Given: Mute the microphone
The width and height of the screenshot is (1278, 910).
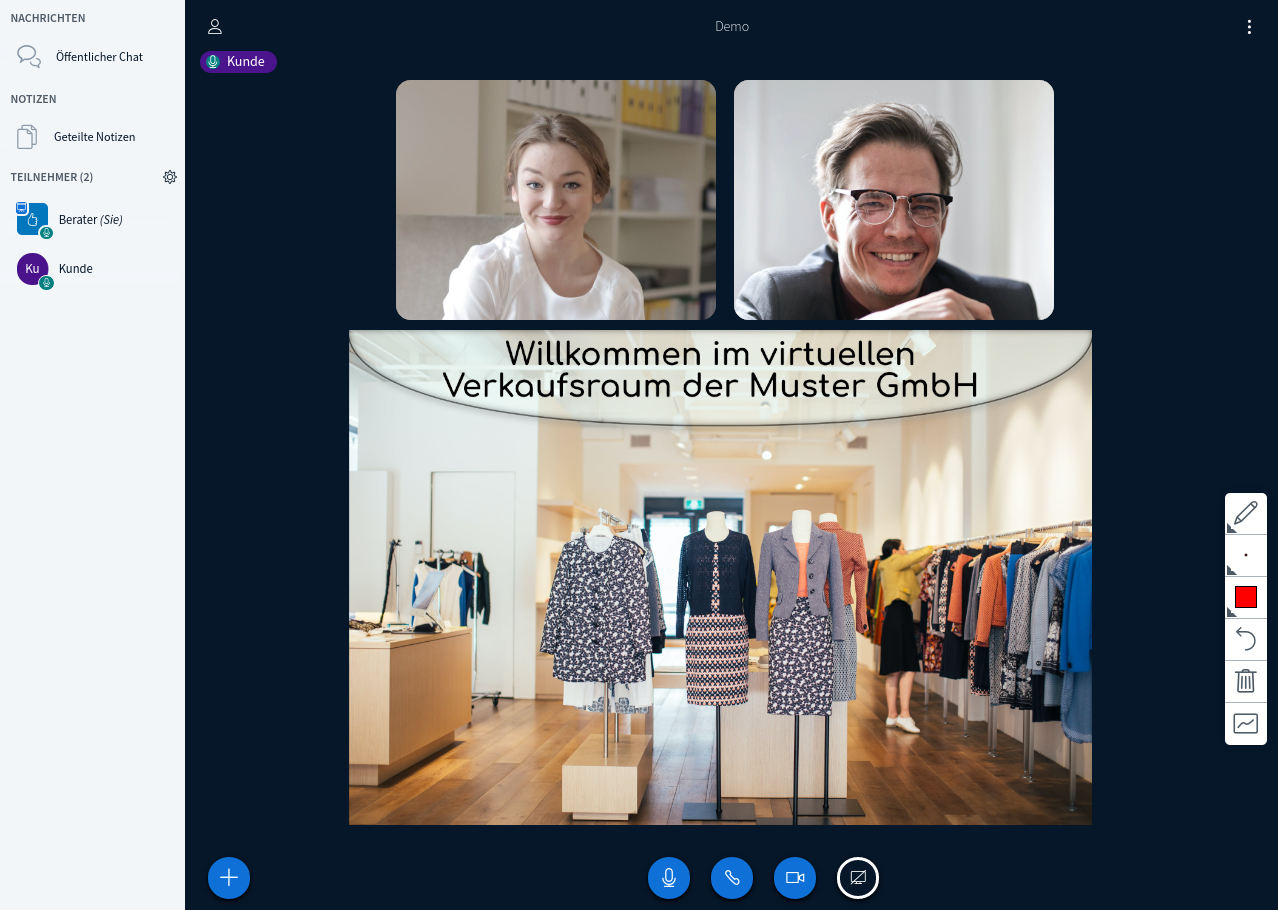Looking at the screenshot, I should [x=669, y=878].
